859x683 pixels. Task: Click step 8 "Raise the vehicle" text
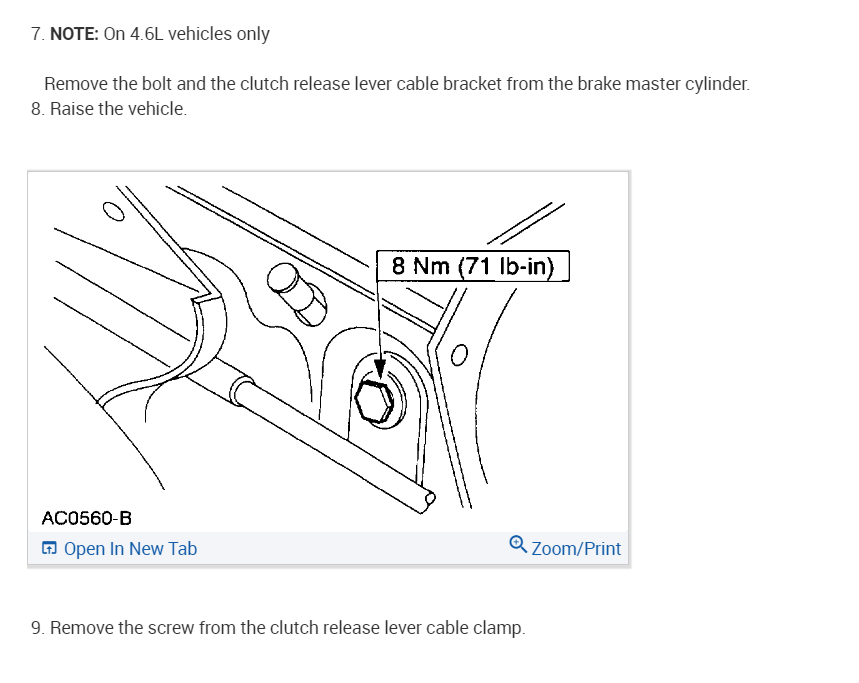click(118, 109)
